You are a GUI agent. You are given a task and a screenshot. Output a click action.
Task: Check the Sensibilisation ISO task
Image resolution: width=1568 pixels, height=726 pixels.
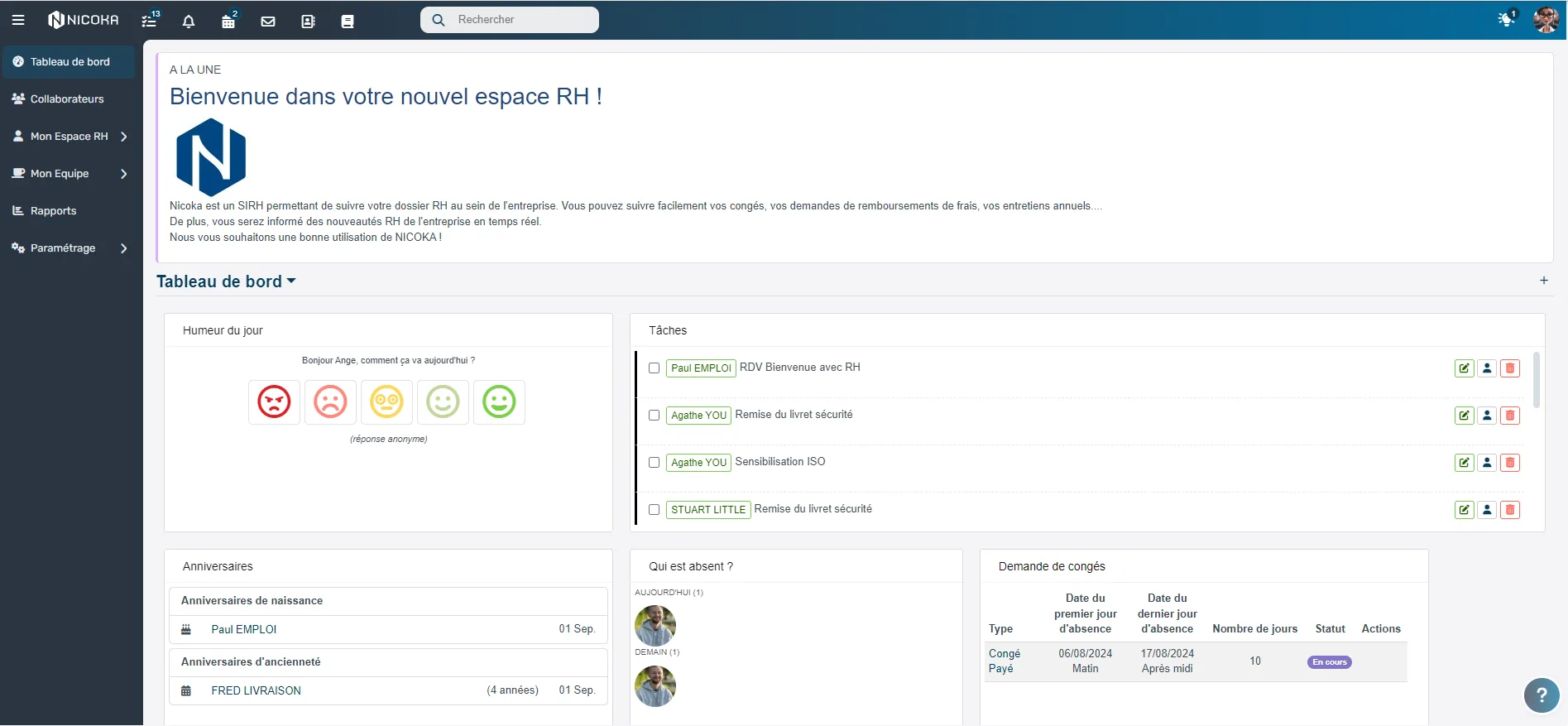coord(655,463)
